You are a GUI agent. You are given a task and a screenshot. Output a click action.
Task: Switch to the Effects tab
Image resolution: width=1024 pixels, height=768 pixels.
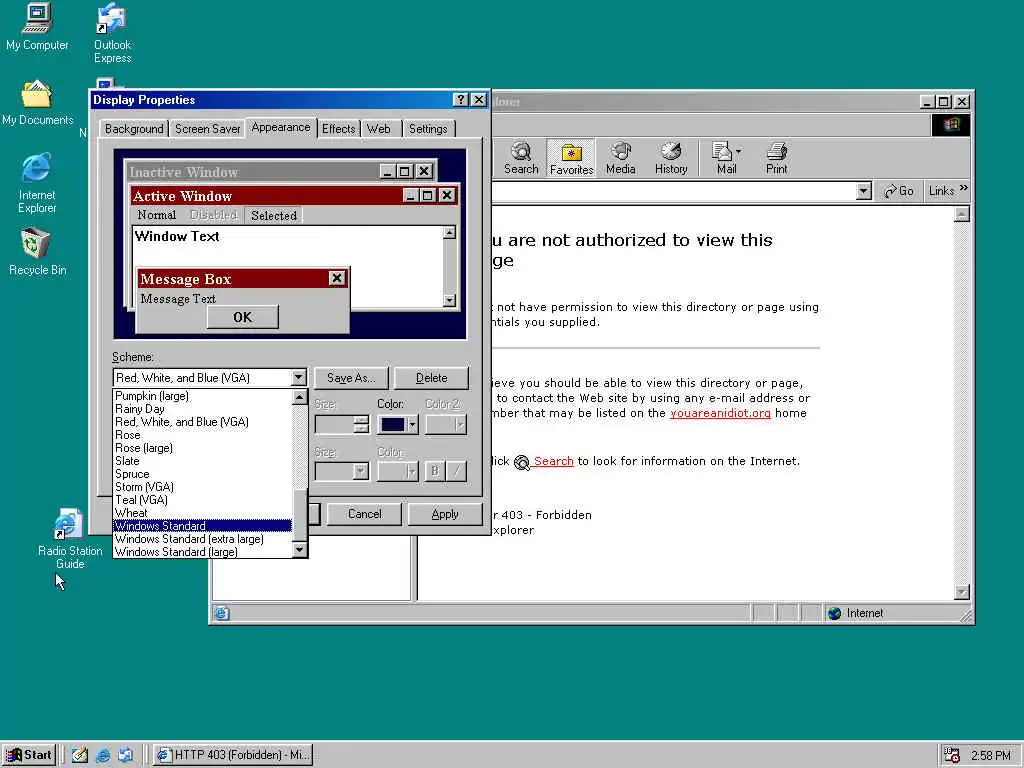point(338,129)
